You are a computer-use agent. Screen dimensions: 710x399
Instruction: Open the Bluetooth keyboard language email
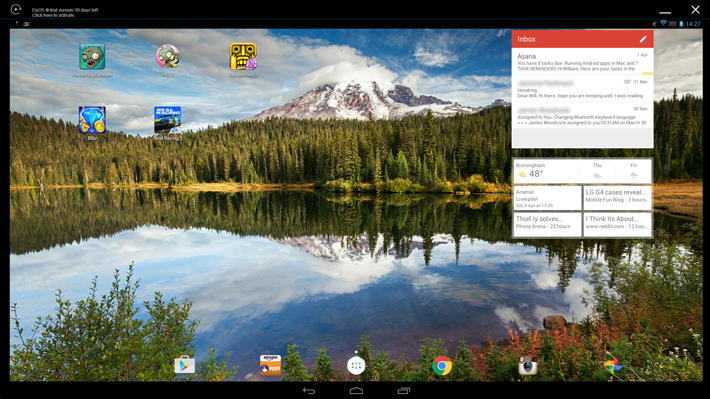(x=582, y=115)
